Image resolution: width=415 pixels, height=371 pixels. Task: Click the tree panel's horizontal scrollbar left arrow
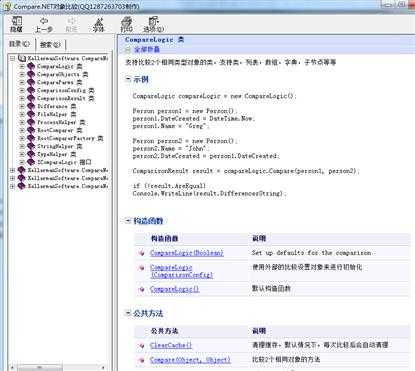point(13,367)
